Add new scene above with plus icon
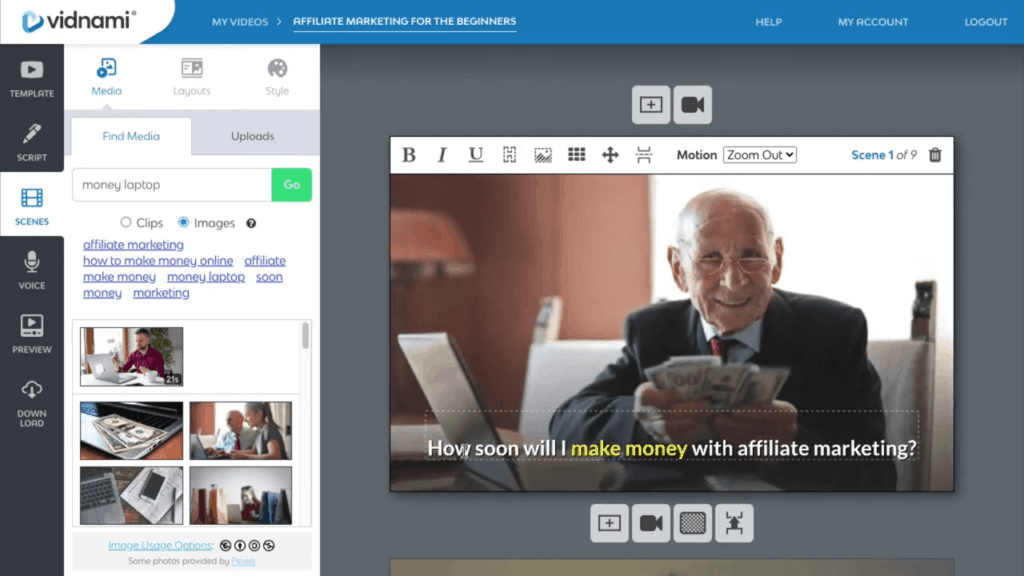Screen dimensions: 1024x576 click(x=650, y=104)
